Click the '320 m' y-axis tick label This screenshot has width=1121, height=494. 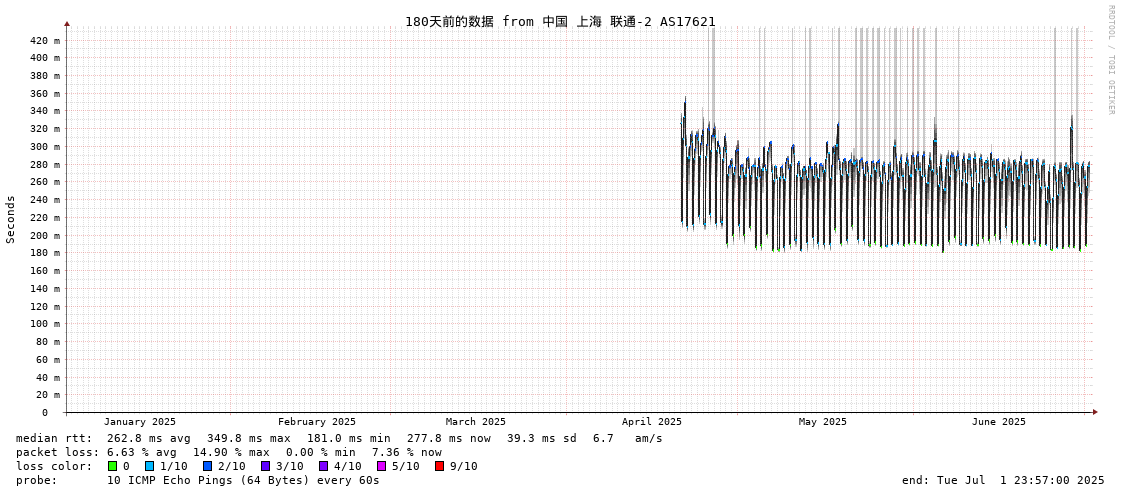click(x=45, y=129)
